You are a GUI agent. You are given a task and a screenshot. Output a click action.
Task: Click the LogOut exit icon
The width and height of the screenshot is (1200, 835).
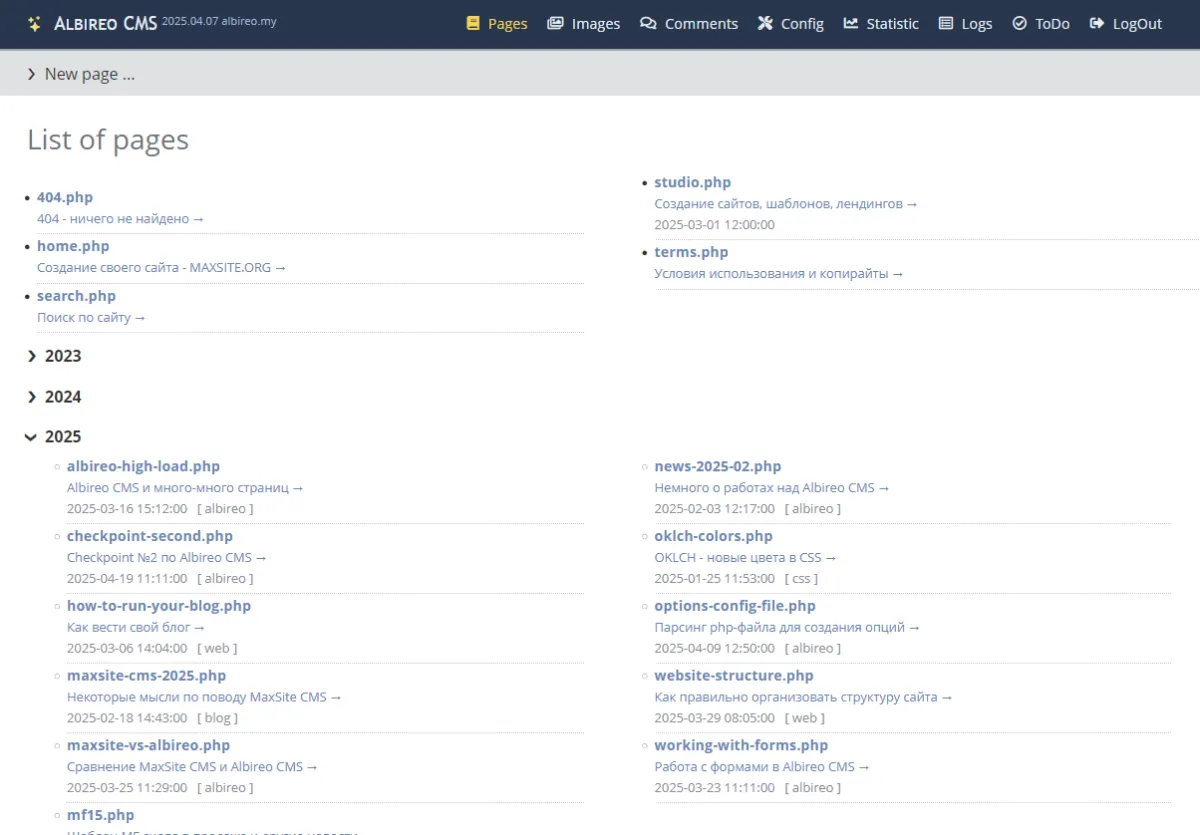click(x=1096, y=23)
